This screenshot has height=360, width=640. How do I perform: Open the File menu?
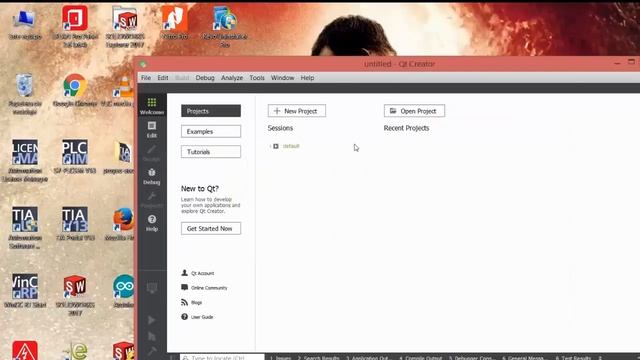[x=146, y=78]
